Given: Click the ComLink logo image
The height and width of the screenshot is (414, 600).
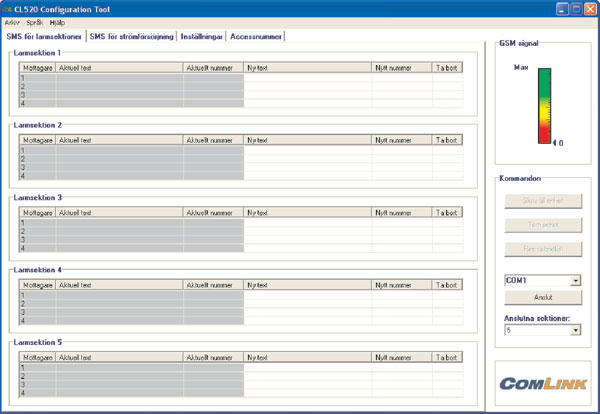Looking at the screenshot, I should pos(543,383).
